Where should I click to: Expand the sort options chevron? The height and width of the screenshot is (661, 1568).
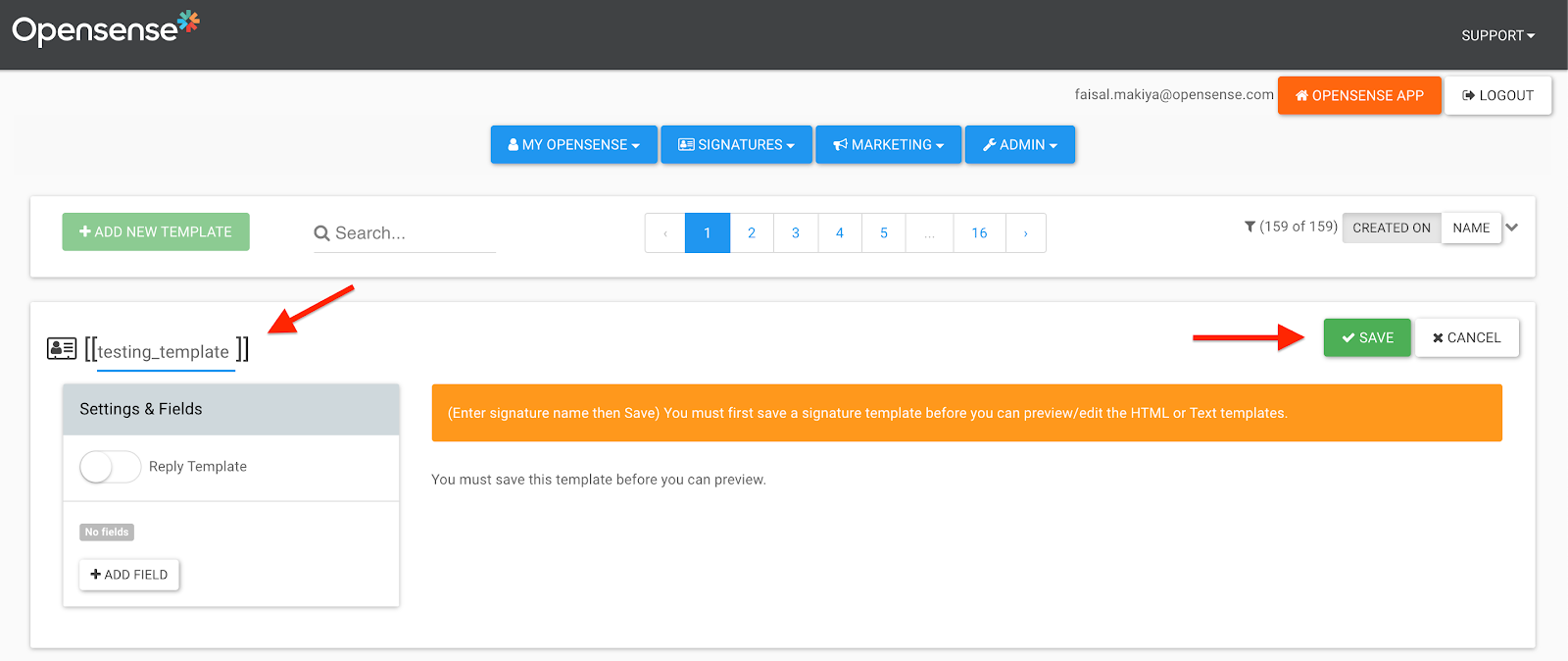click(1512, 228)
